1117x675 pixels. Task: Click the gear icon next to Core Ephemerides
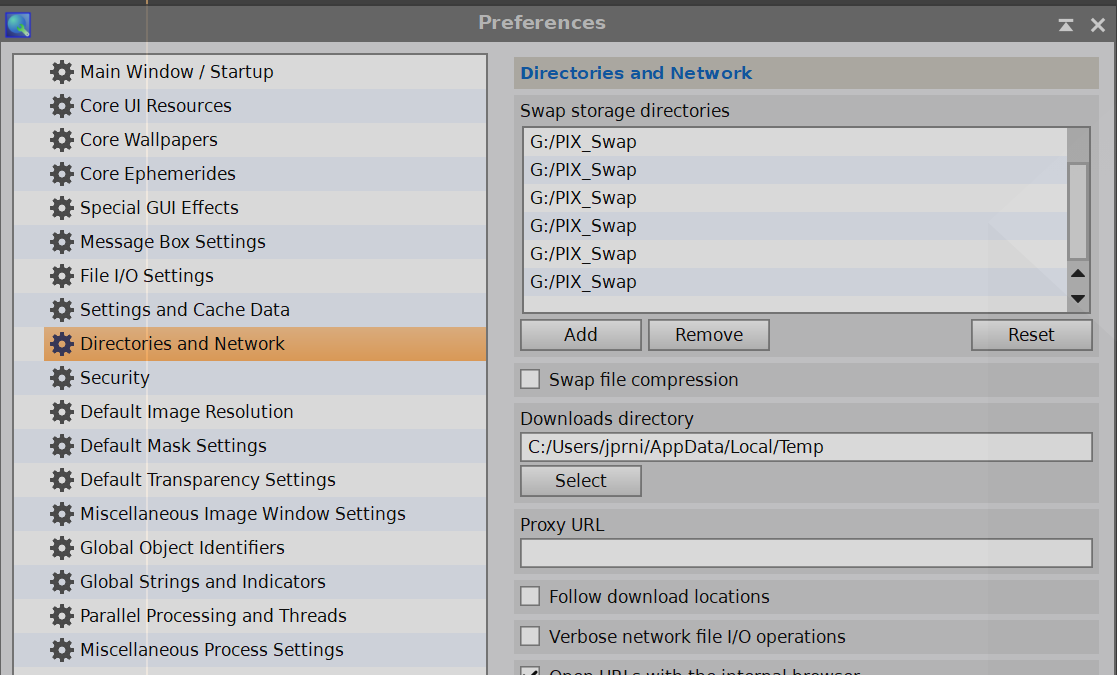[x=62, y=174]
